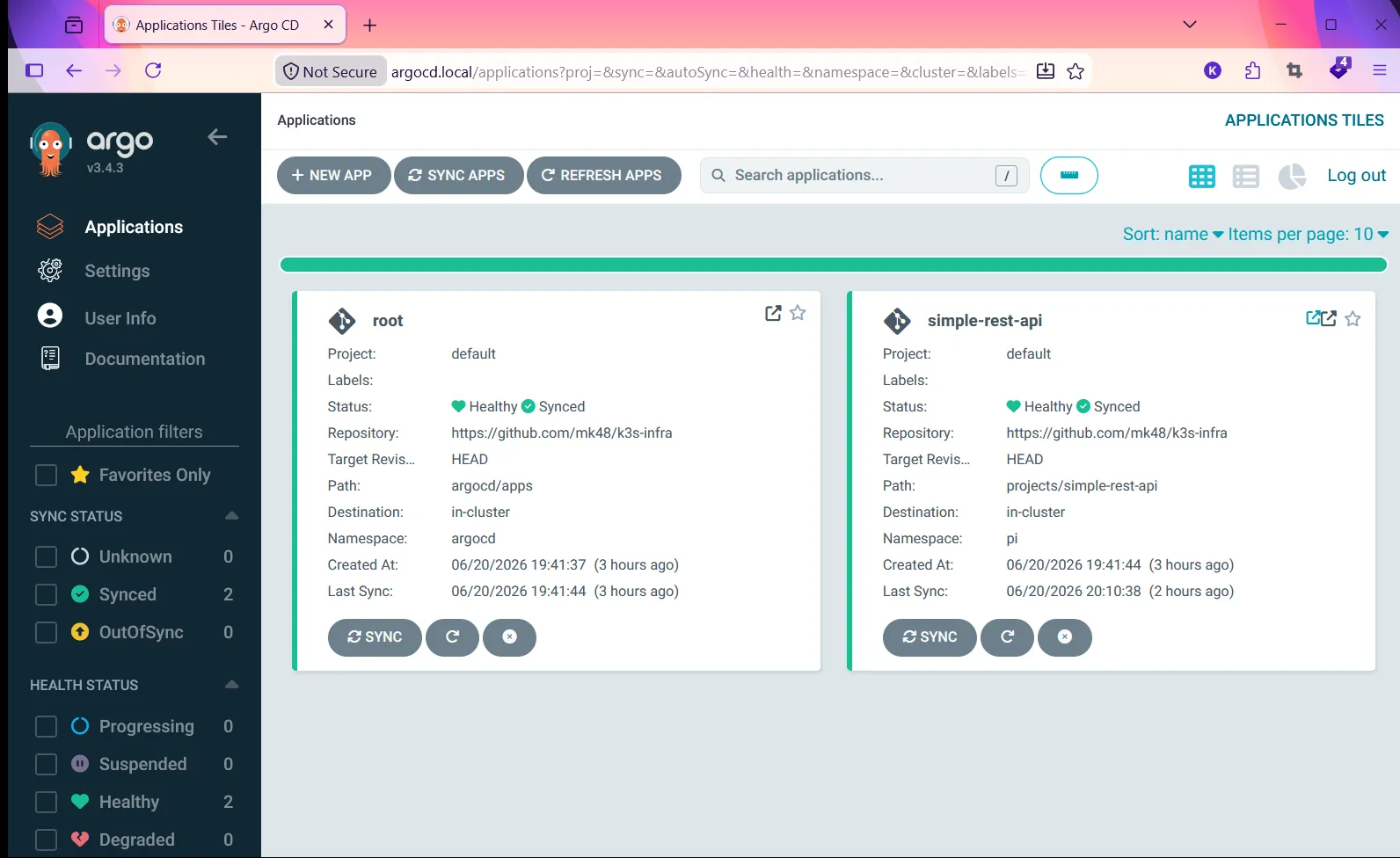Click the Applications layers icon in the sidebar
Screen dimensions: 1400x858
pos(50,227)
